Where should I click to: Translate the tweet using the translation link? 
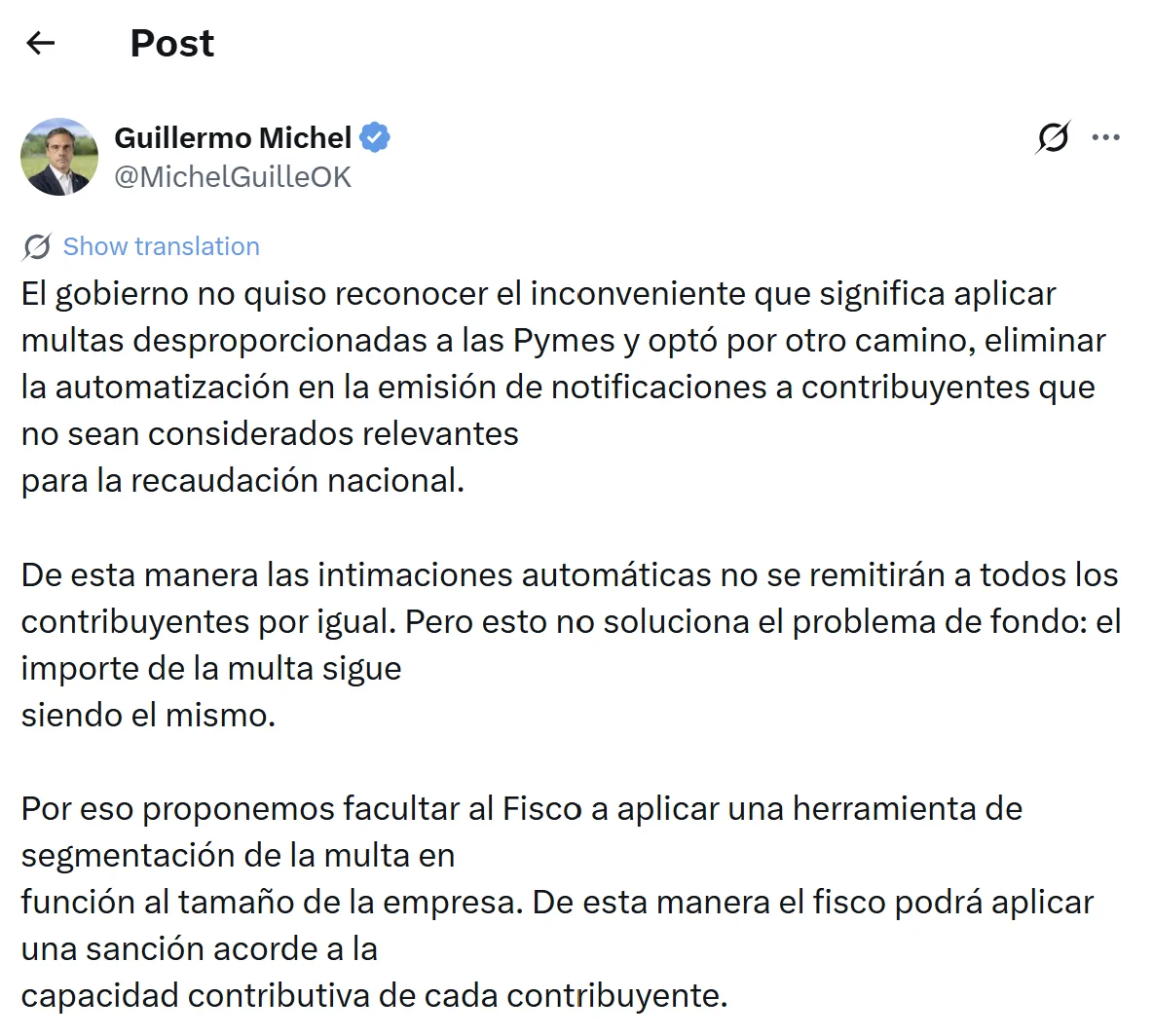161,246
